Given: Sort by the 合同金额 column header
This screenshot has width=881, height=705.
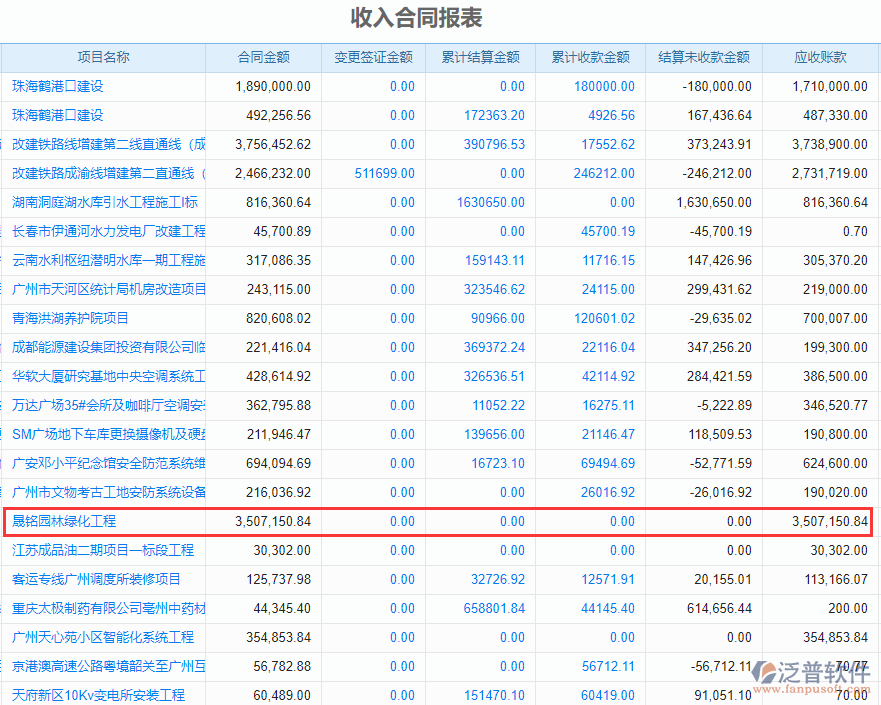Looking at the screenshot, I should [263, 58].
